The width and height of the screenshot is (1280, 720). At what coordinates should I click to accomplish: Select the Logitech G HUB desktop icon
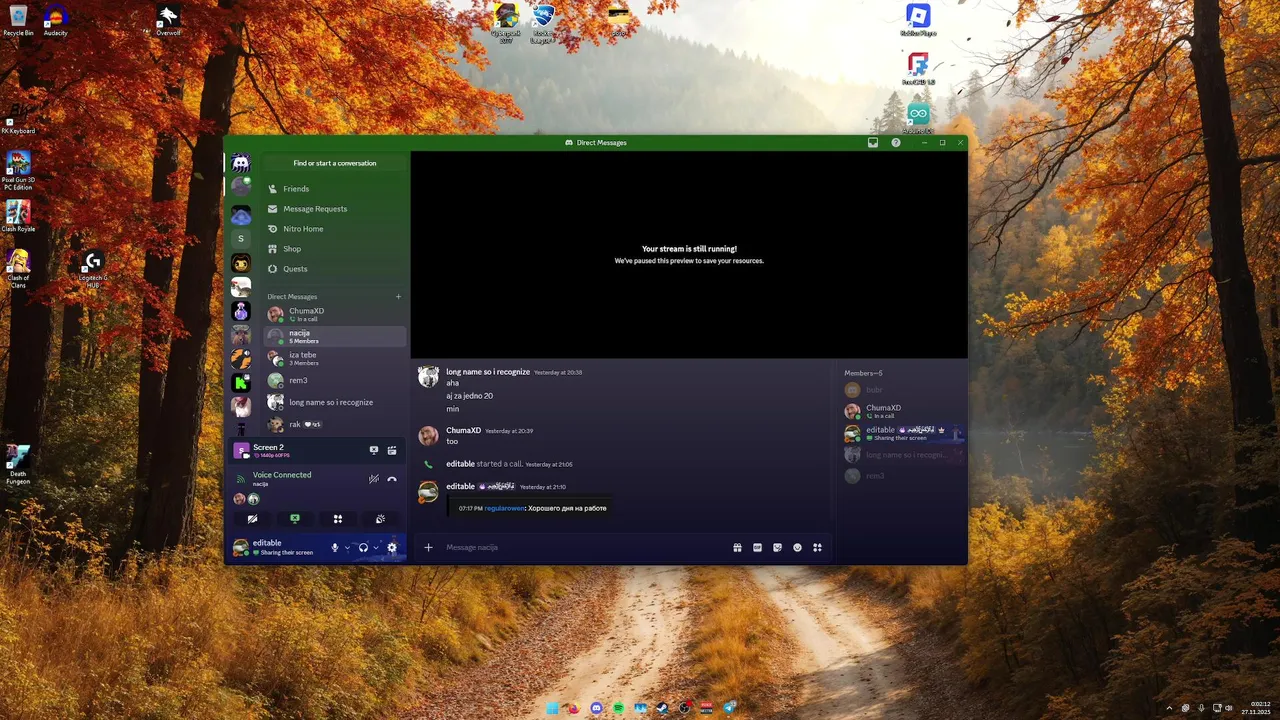(x=93, y=270)
